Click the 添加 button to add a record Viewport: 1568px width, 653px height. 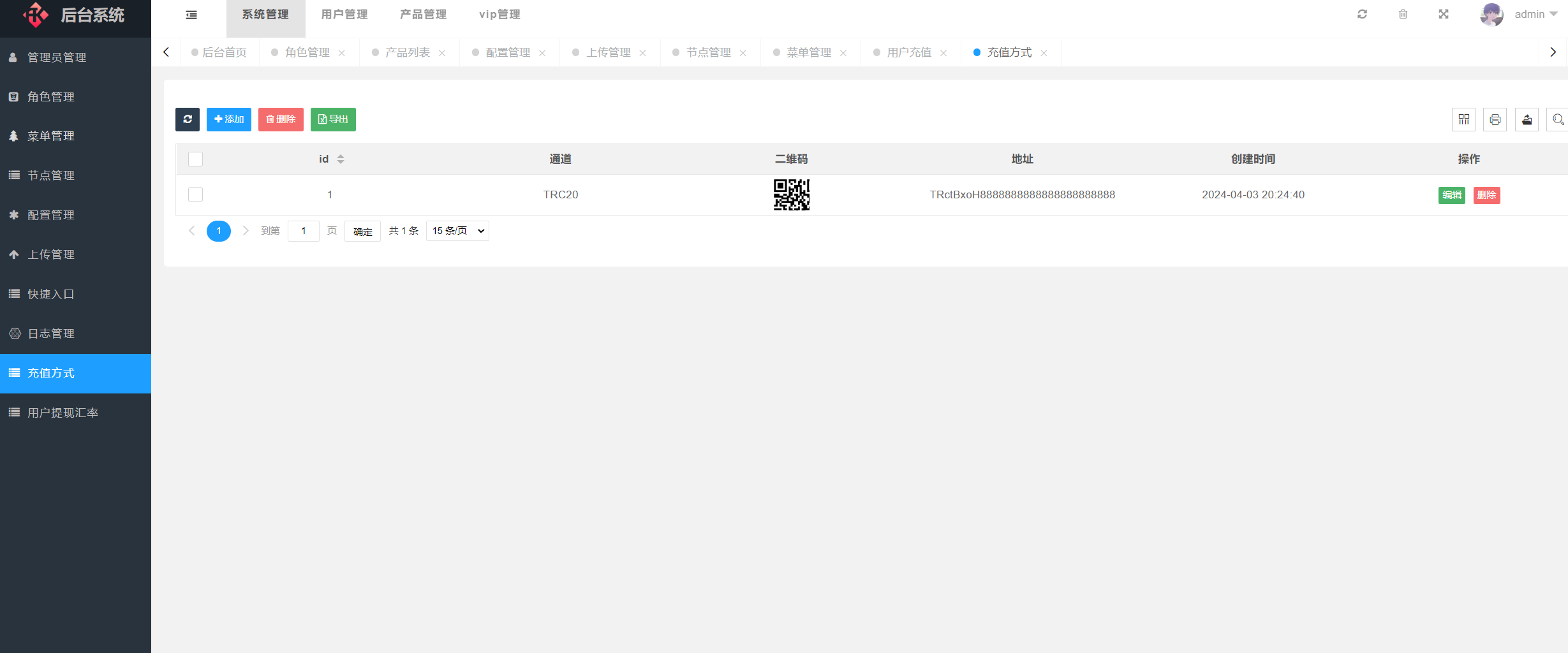click(x=228, y=119)
